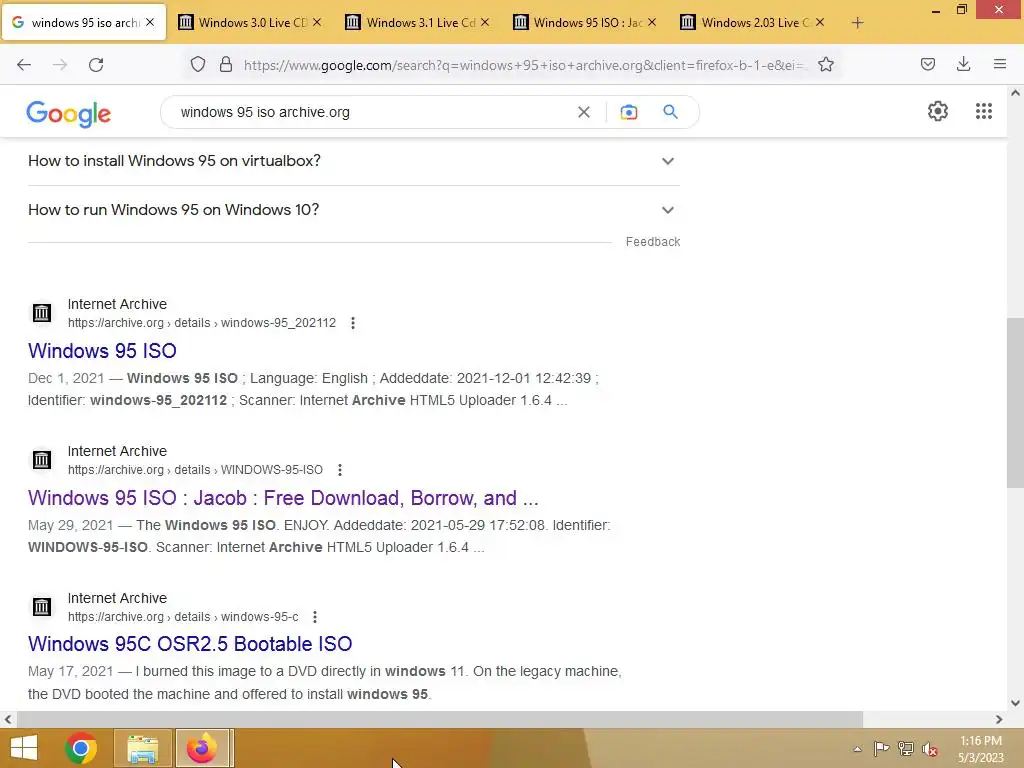
Task: Clear the Google search box text
Action: pyautogui.click(x=584, y=112)
